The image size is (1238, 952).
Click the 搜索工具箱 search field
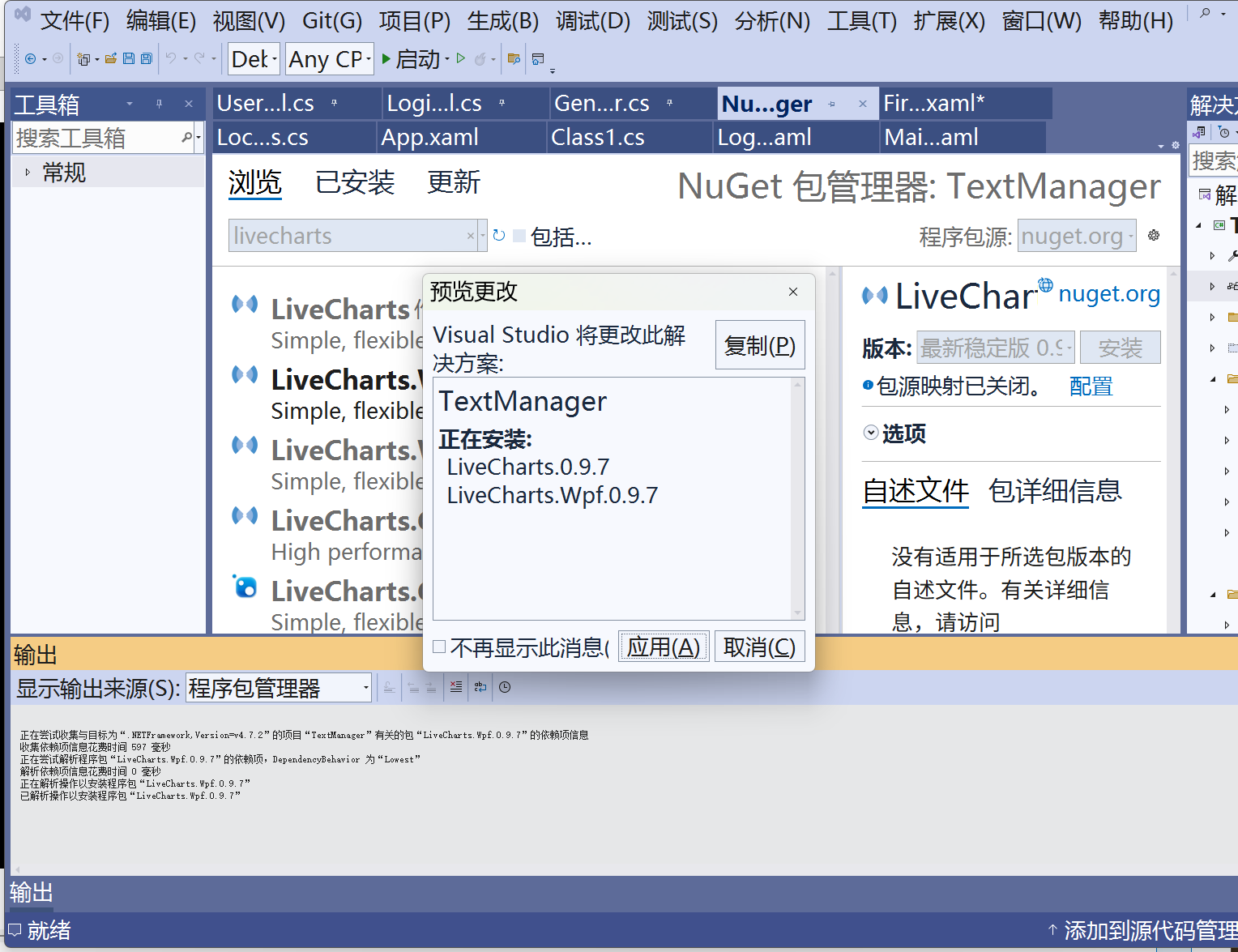(x=97, y=138)
